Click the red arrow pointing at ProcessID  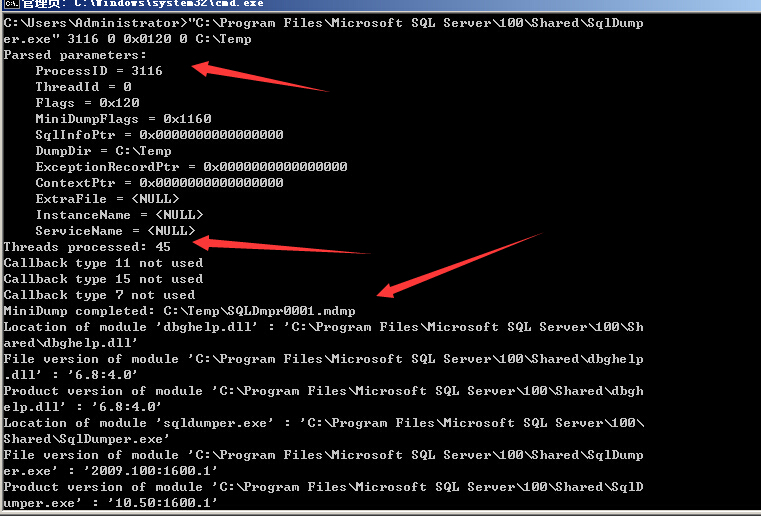click(260, 76)
